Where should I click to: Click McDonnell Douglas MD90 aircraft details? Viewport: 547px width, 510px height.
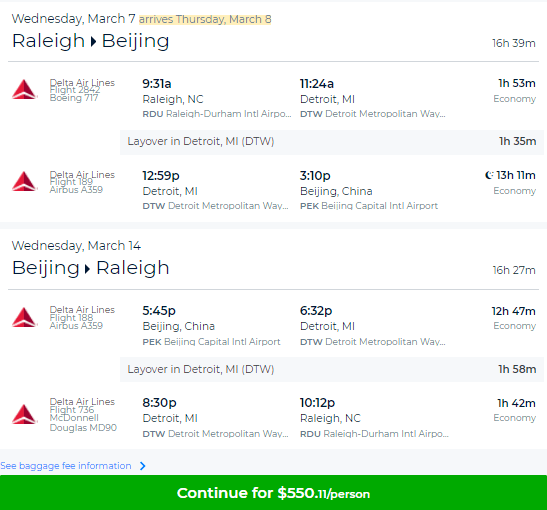point(83,423)
